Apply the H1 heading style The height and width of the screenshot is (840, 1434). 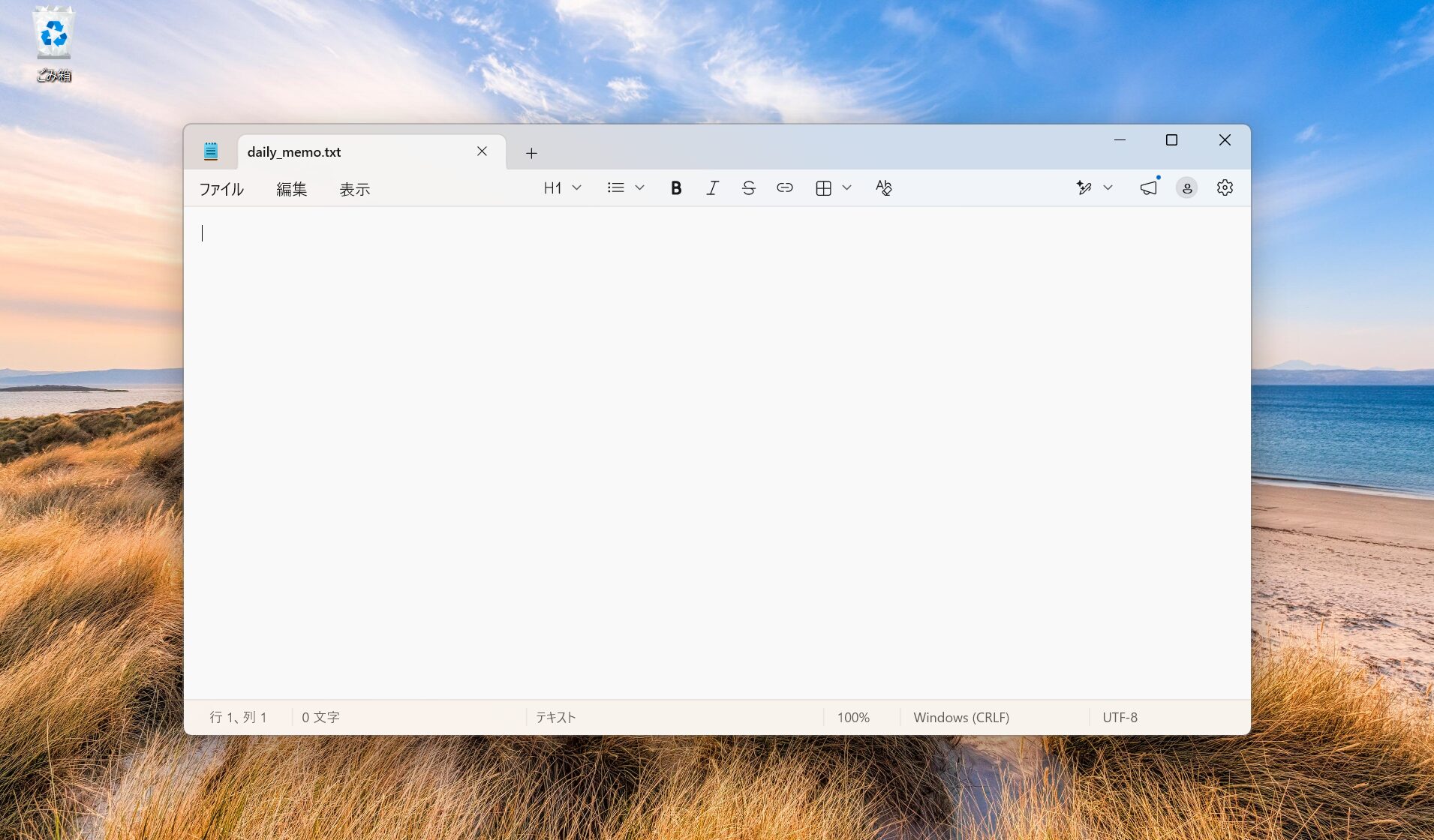tap(553, 188)
